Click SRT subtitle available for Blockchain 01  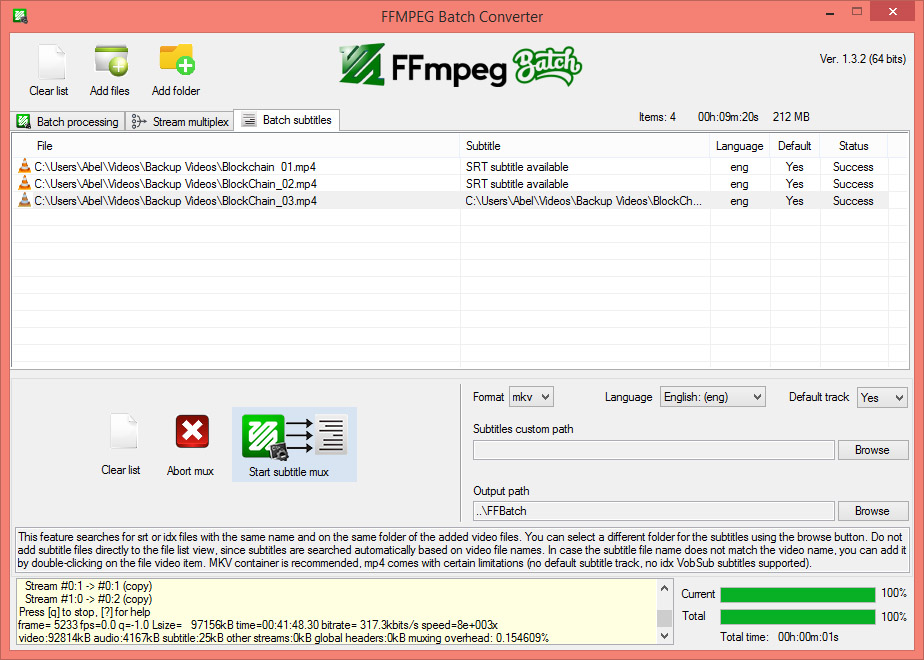coord(517,167)
